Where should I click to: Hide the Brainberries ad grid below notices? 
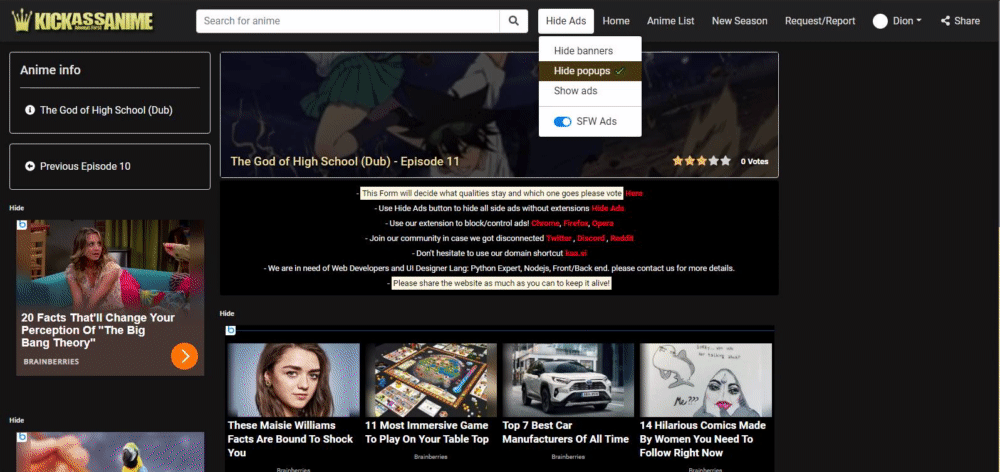[227, 313]
